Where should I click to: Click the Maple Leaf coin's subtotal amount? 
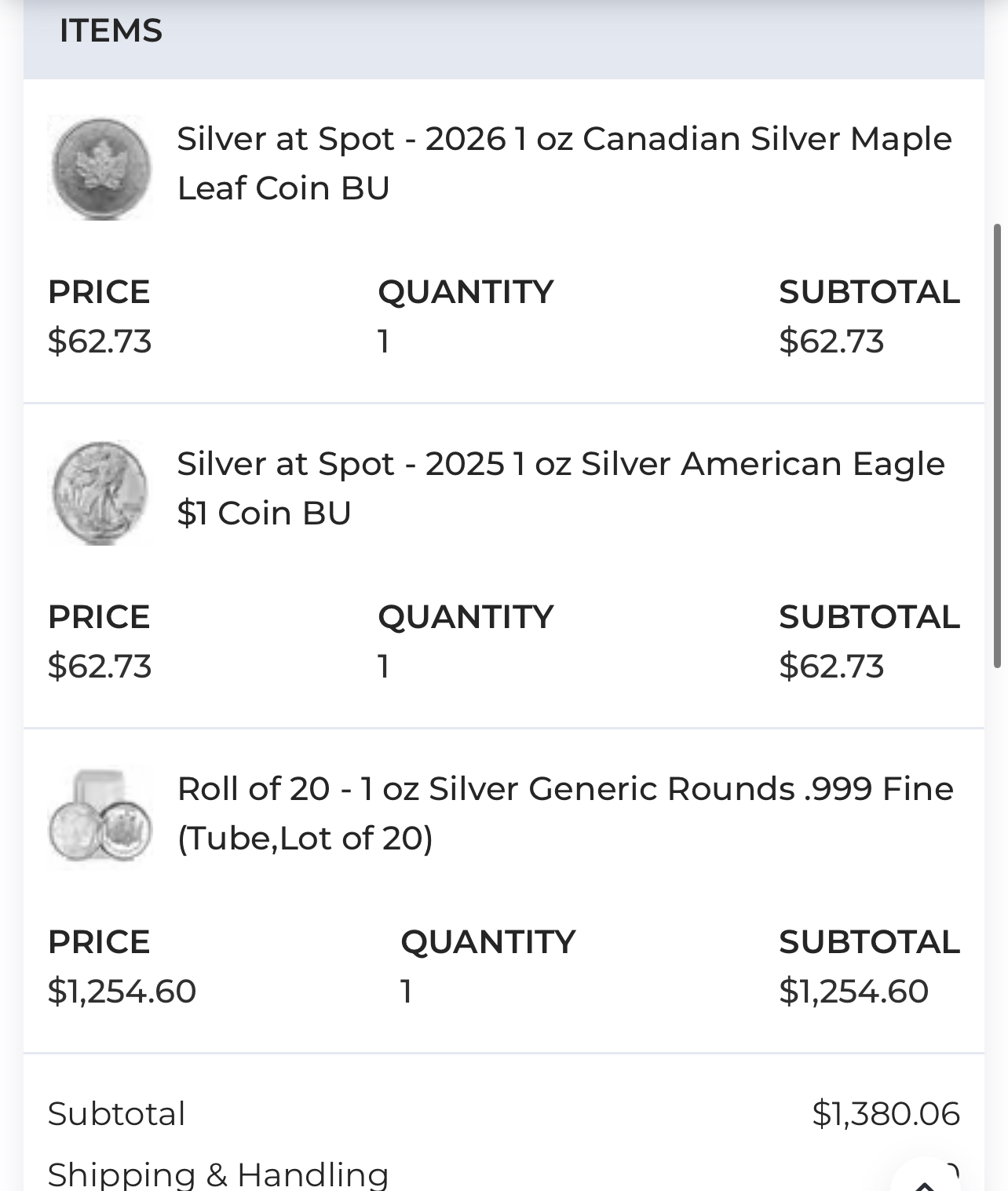pyautogui.click(x=831, y=342)
